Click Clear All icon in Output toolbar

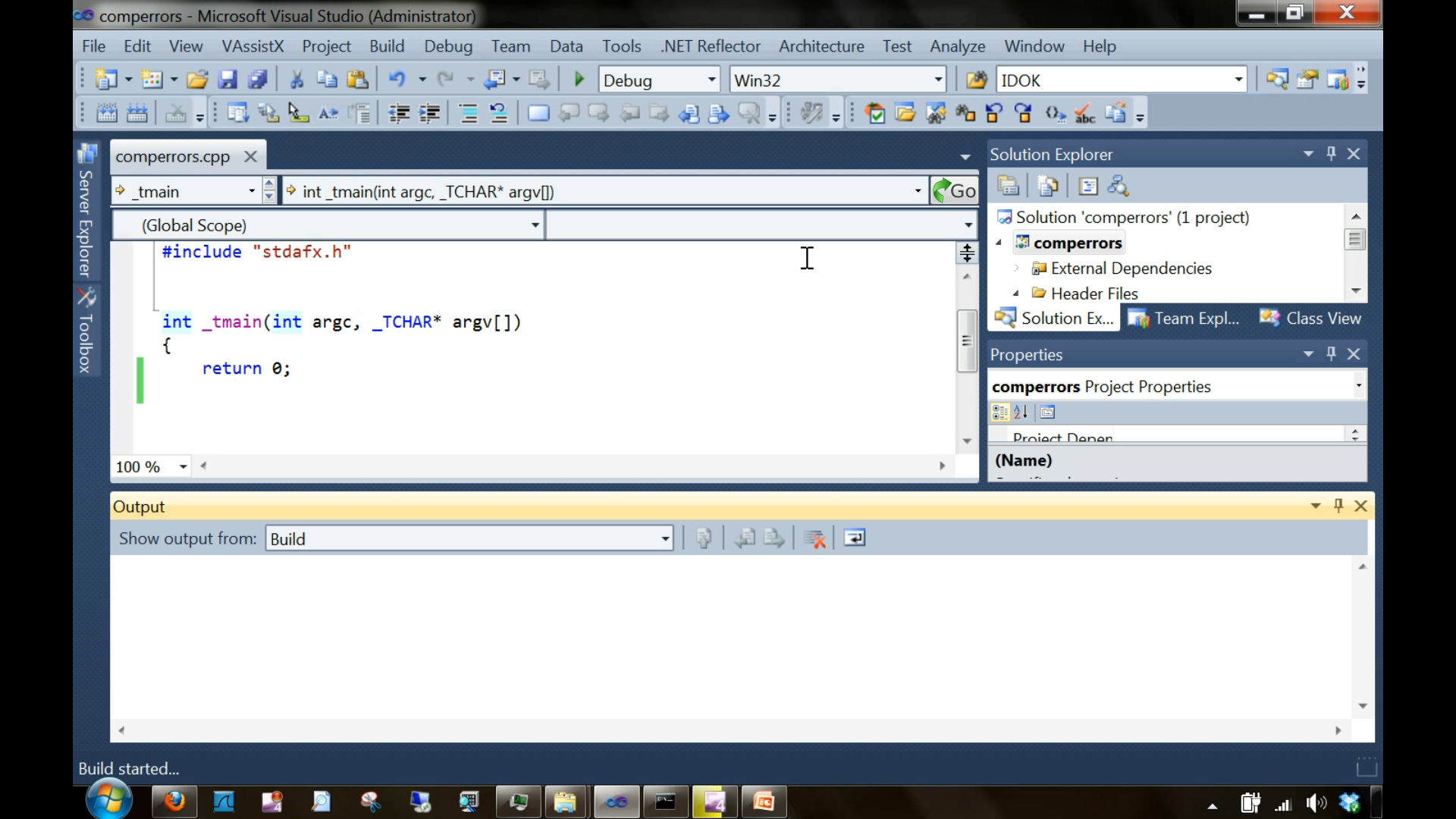(815, 538)
